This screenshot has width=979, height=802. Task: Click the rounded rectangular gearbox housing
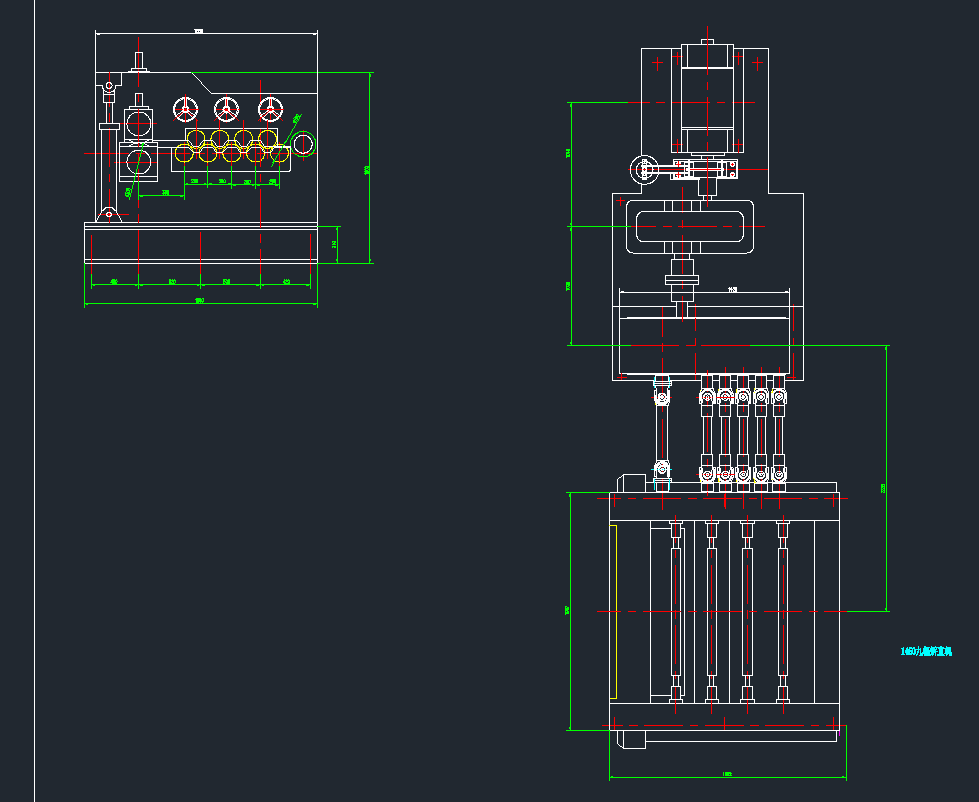[x=689, y=227]
